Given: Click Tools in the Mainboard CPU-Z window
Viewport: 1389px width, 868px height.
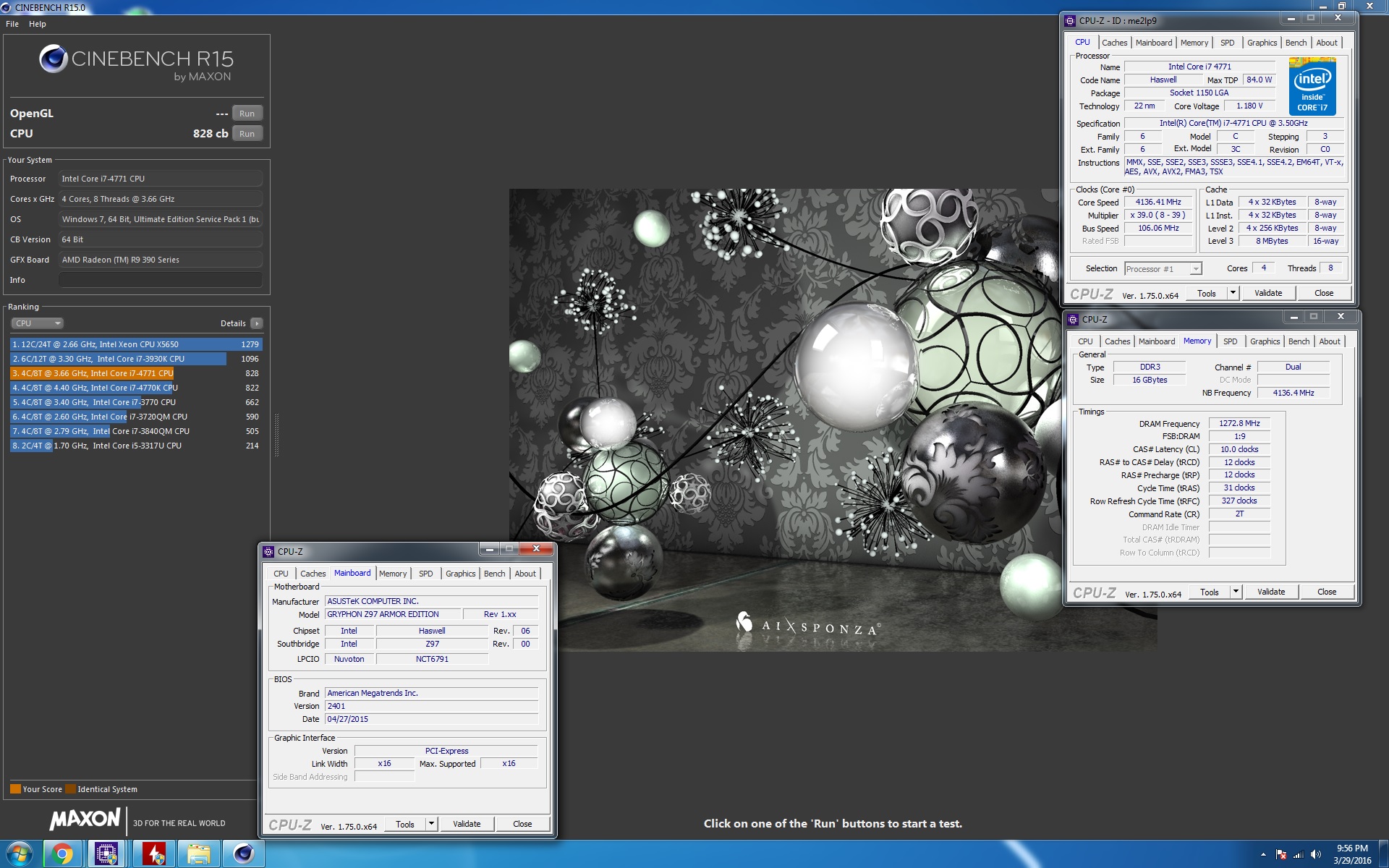Looking at the screenshot, I should [405, 824].
